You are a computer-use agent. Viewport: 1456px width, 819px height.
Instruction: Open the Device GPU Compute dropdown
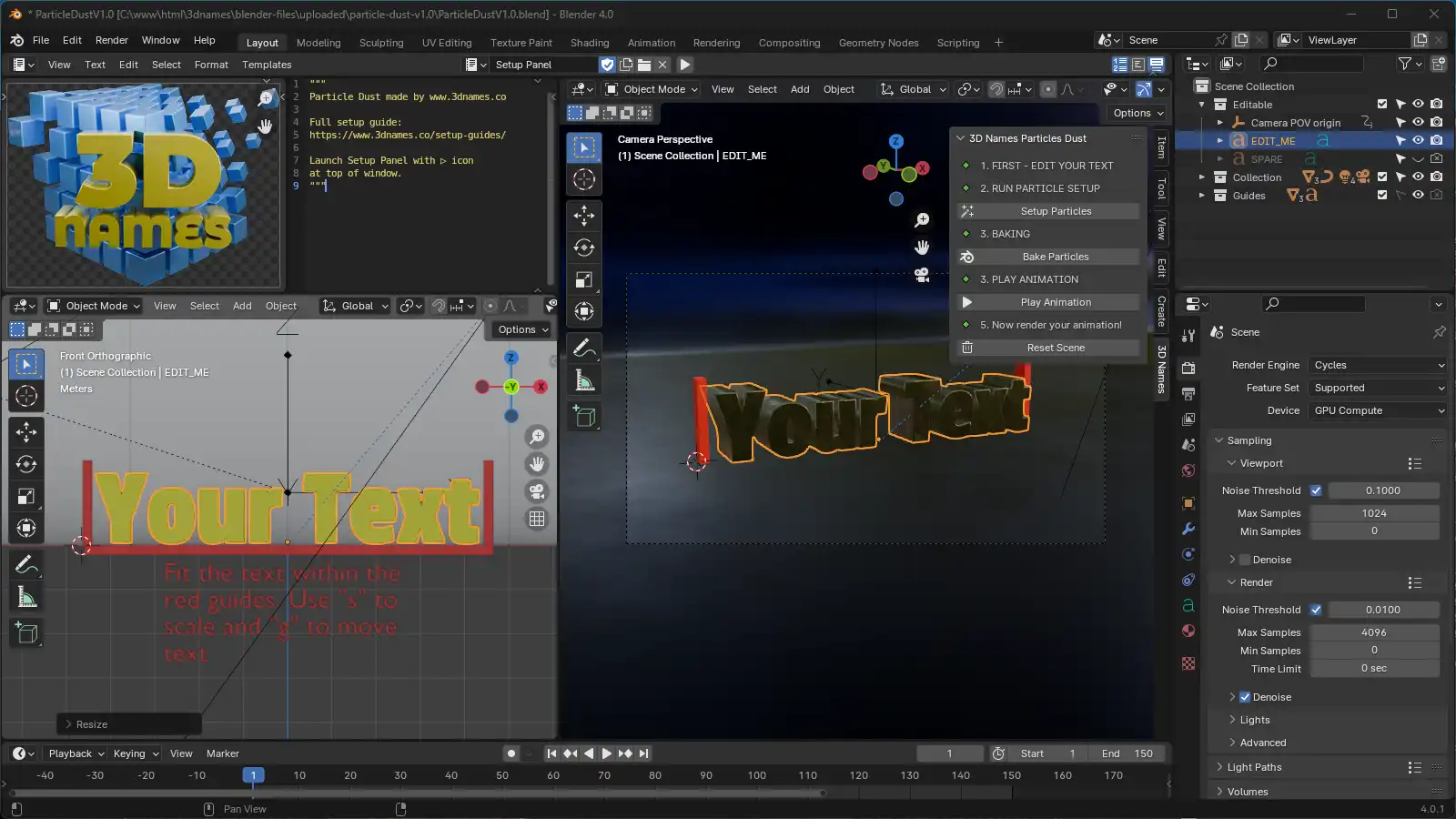(x=1379, y=410)
